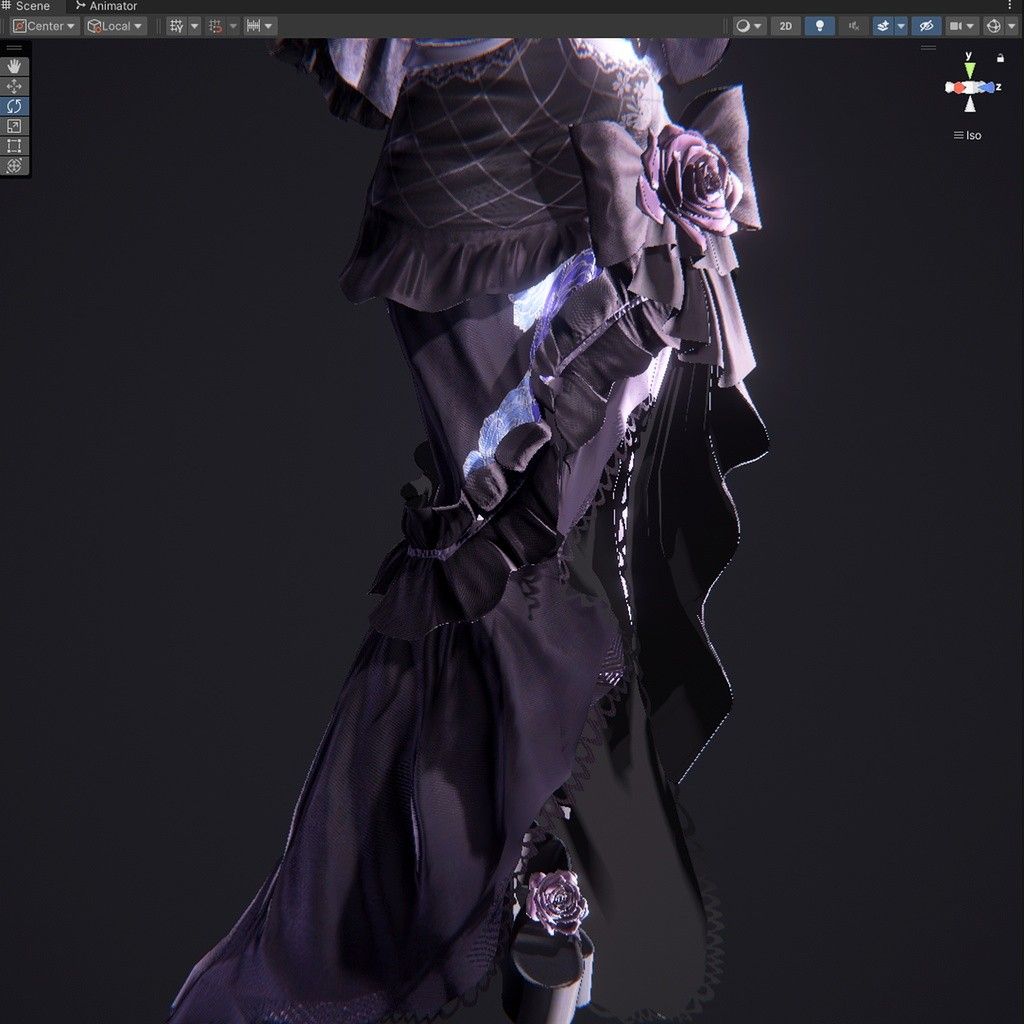Open the Local handle rotation dropdown

tap(115, 26)
